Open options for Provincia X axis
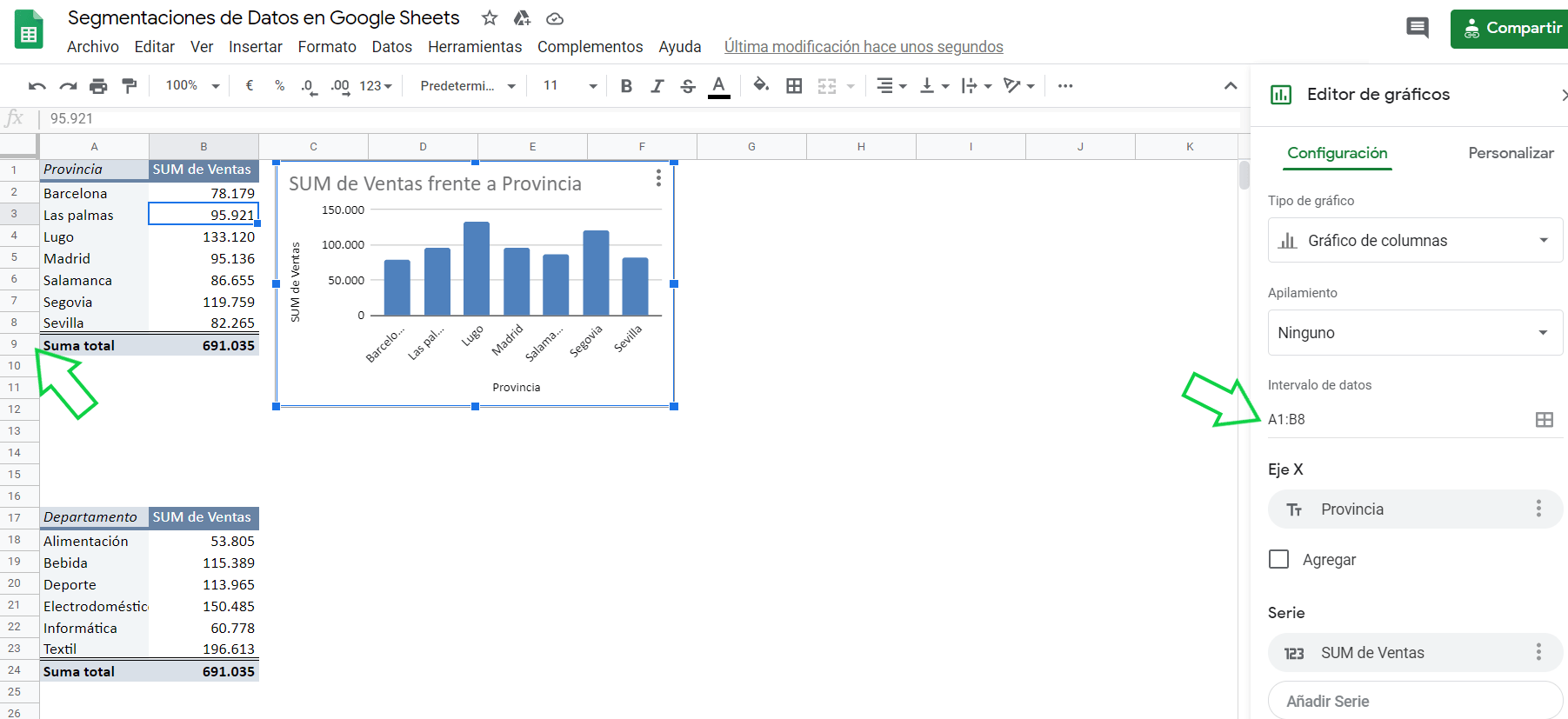The image size is (1568, 719). (1538, 509)
